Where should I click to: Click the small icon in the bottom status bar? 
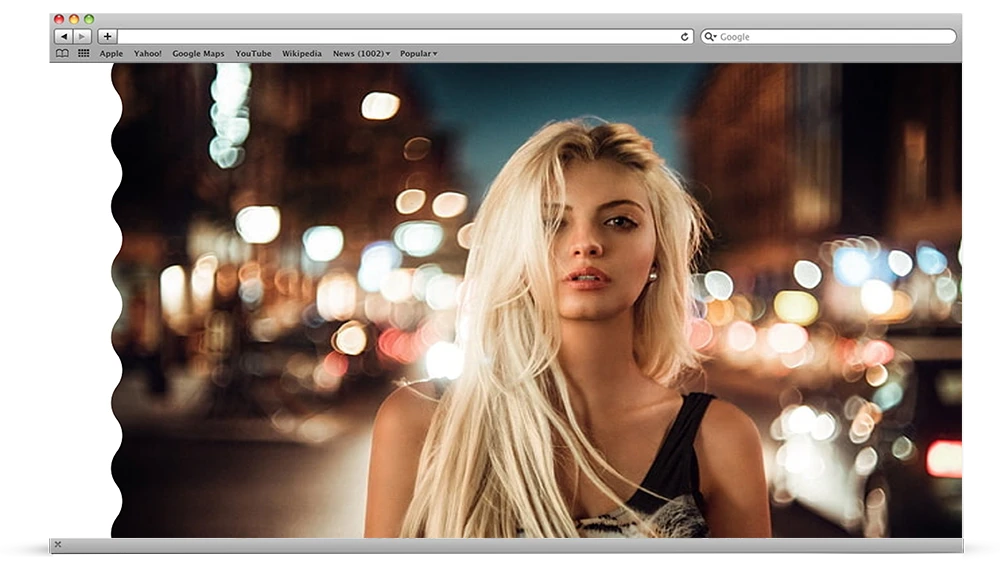tap(57, 544)
